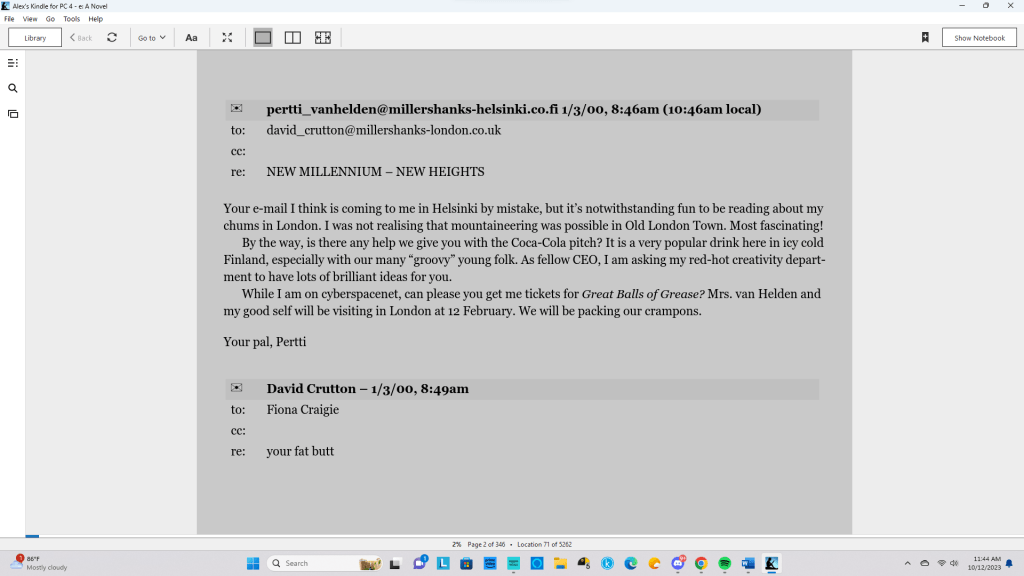1024x576 pixels.
Task: Enter full screen reading mode
Action: click(x=227, y=38)
